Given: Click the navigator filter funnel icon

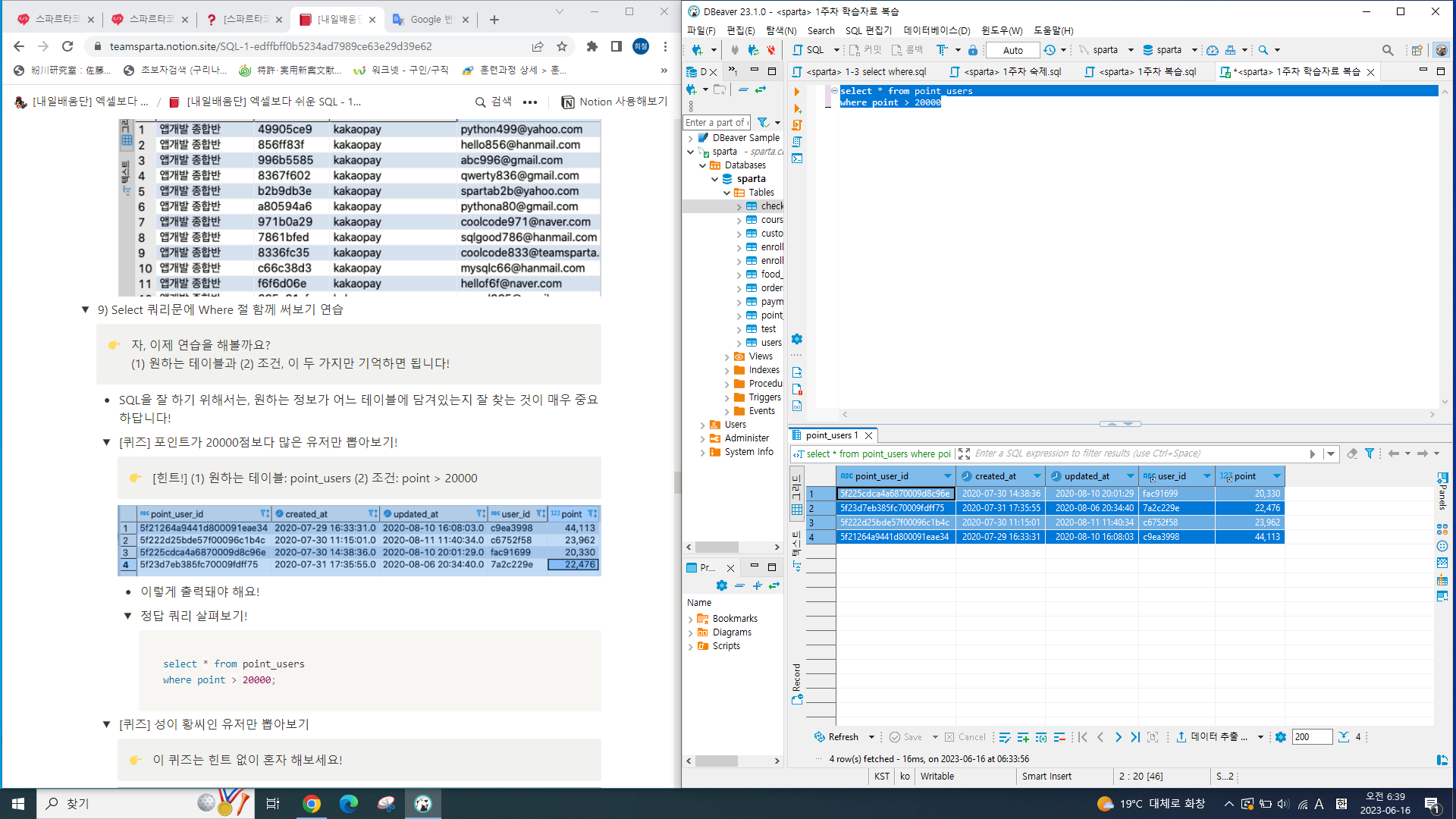Looking at the screenshot, I should [x=763, y=122].
